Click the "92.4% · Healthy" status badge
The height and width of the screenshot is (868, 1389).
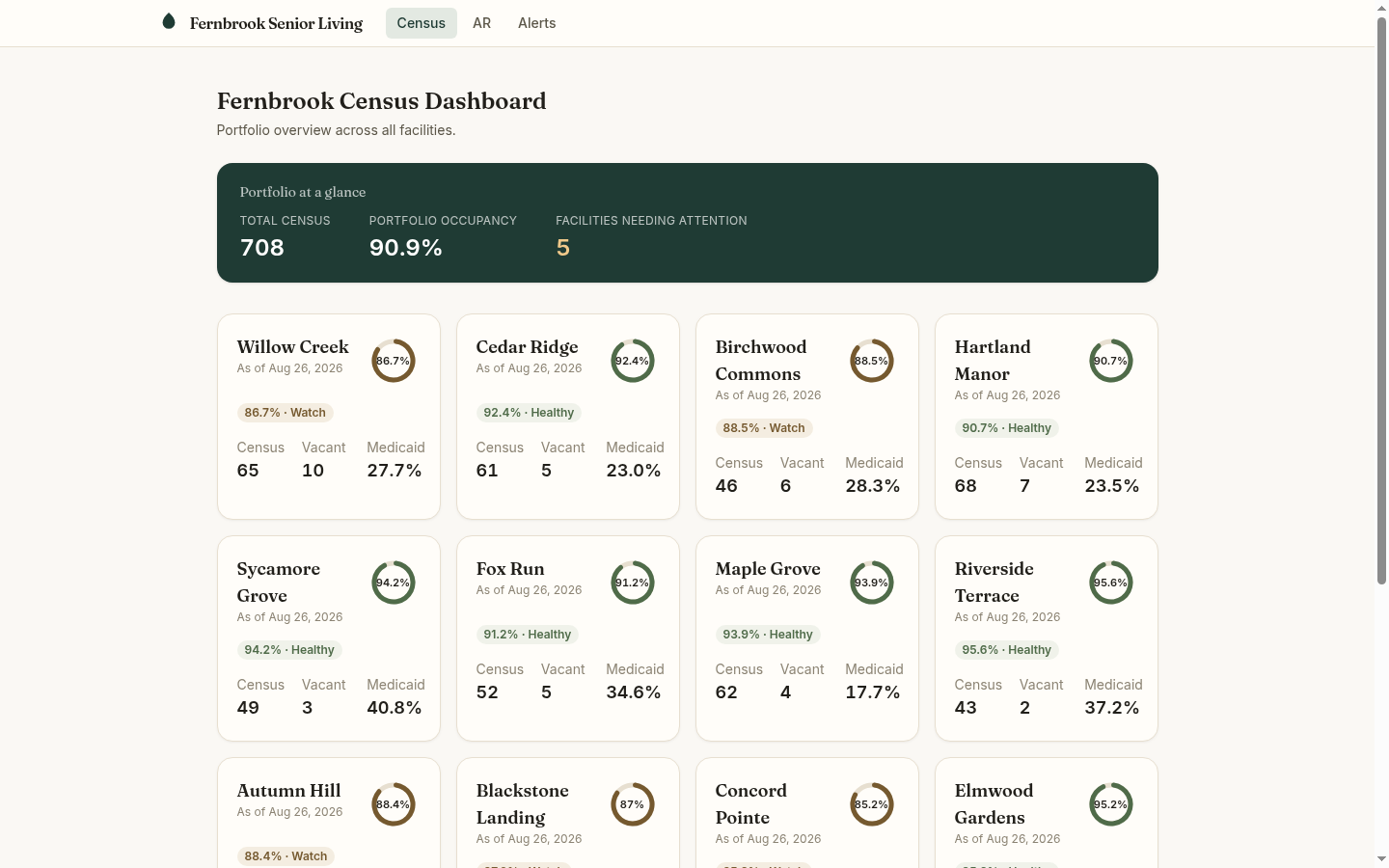click(x=529, y=413)
